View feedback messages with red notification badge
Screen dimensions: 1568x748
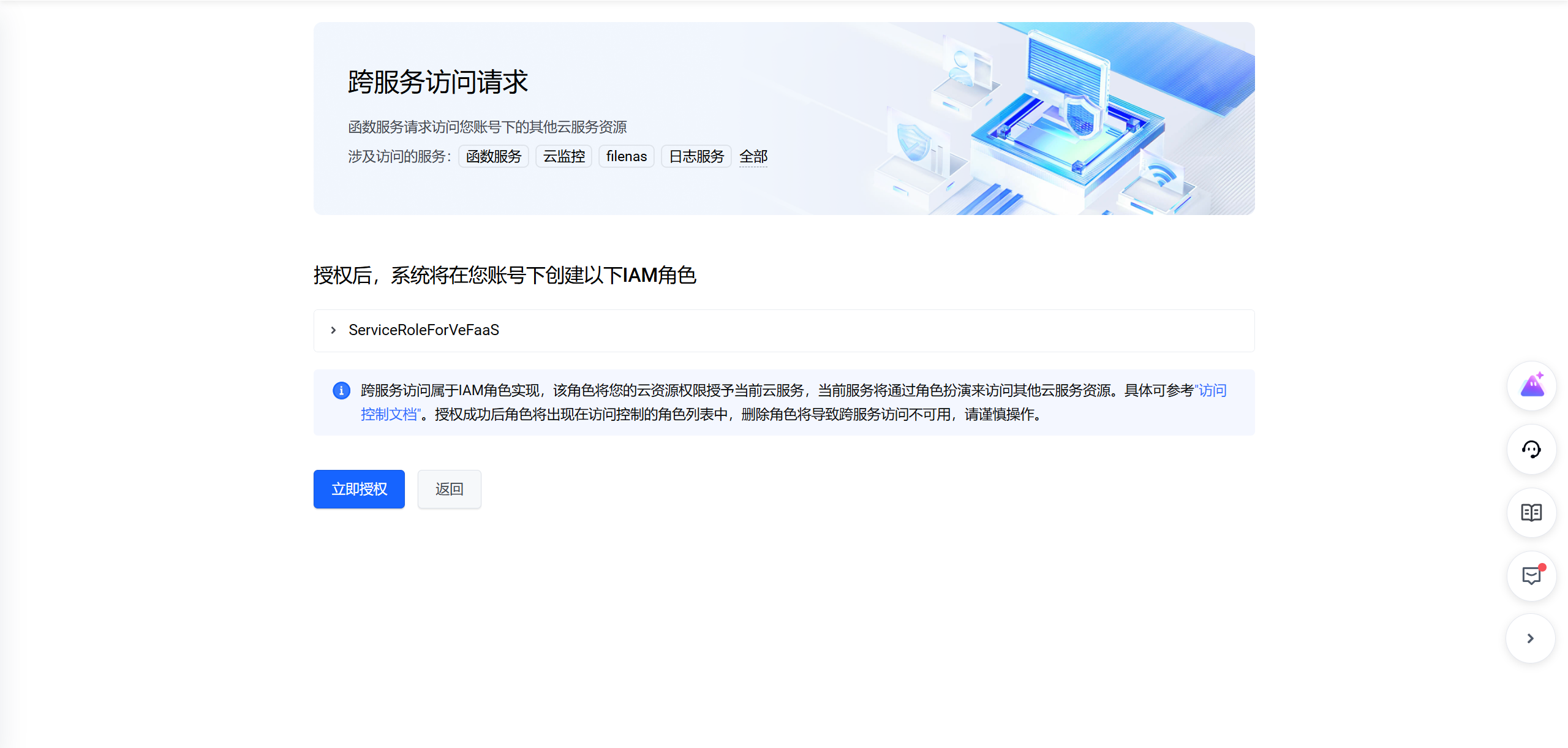(x=1531, y=576)
